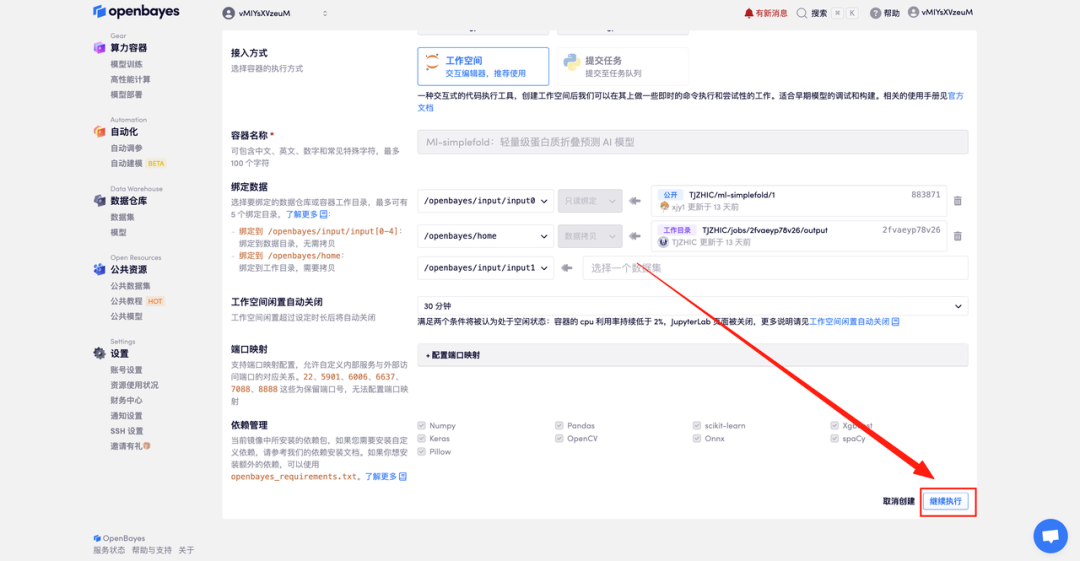Select the 提交任务 access mode card
1080x561 pixels.
[622, 66]
